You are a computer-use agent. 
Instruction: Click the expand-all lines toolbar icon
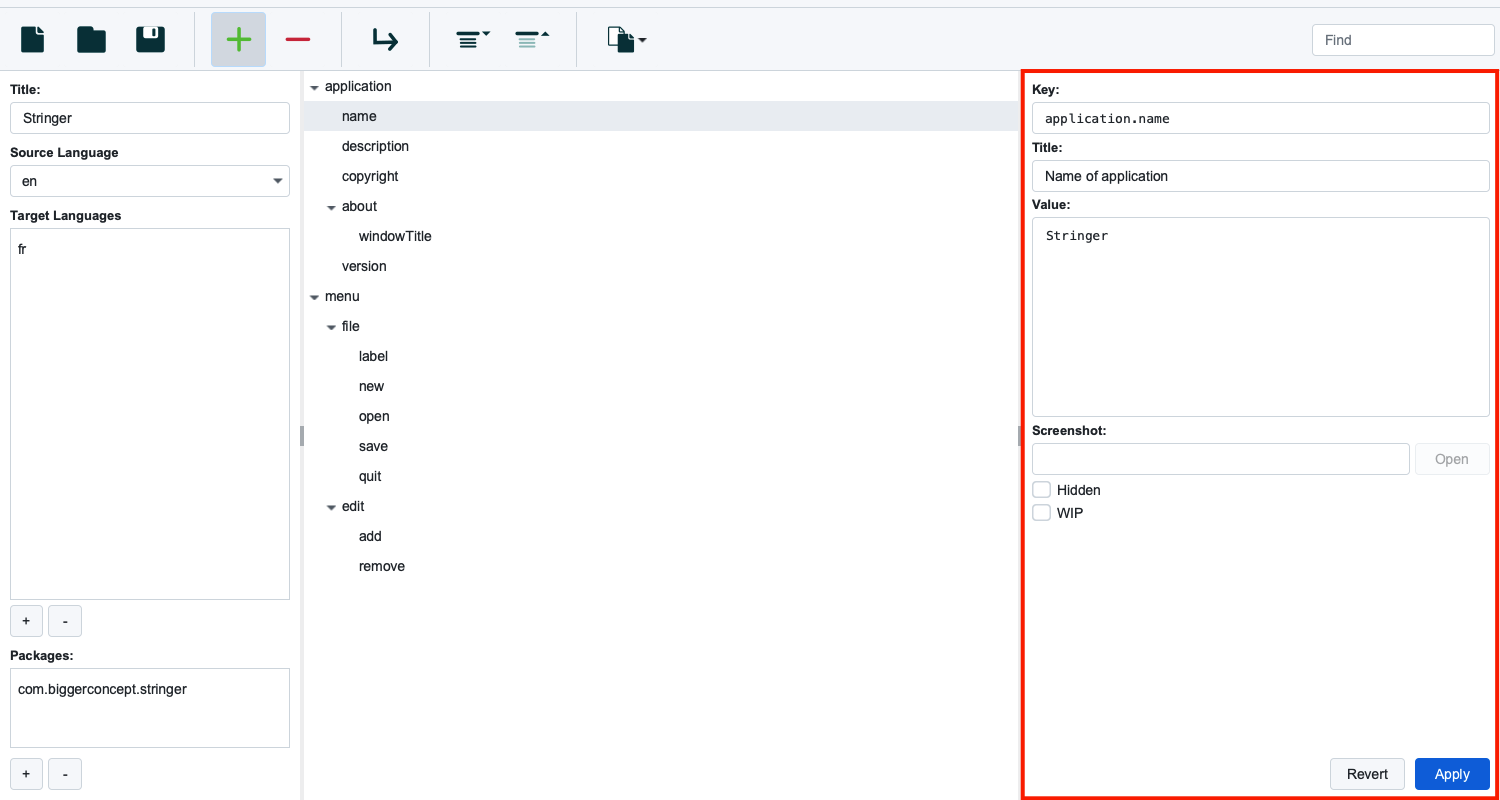(473, 39)
